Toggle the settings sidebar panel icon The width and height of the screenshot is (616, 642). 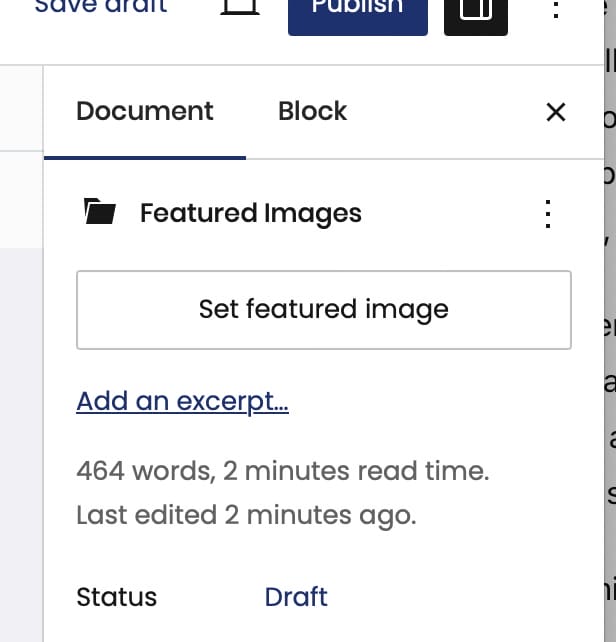pos(476,16)
